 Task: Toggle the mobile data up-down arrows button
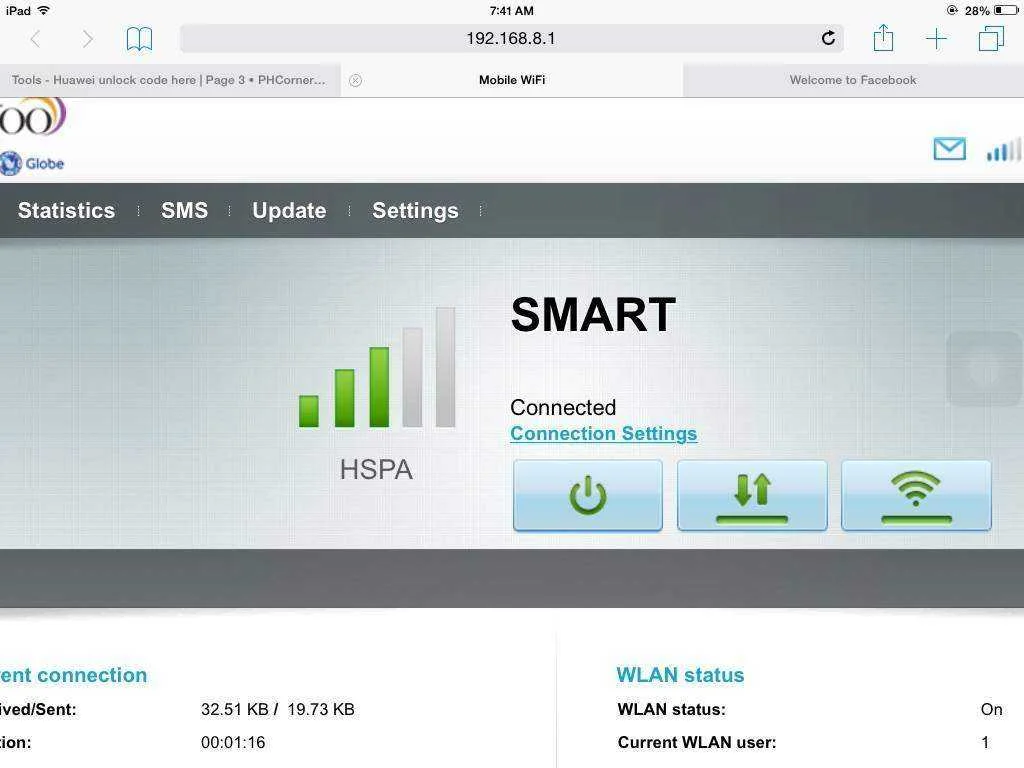pyautogui.click(x=752, y=495)
